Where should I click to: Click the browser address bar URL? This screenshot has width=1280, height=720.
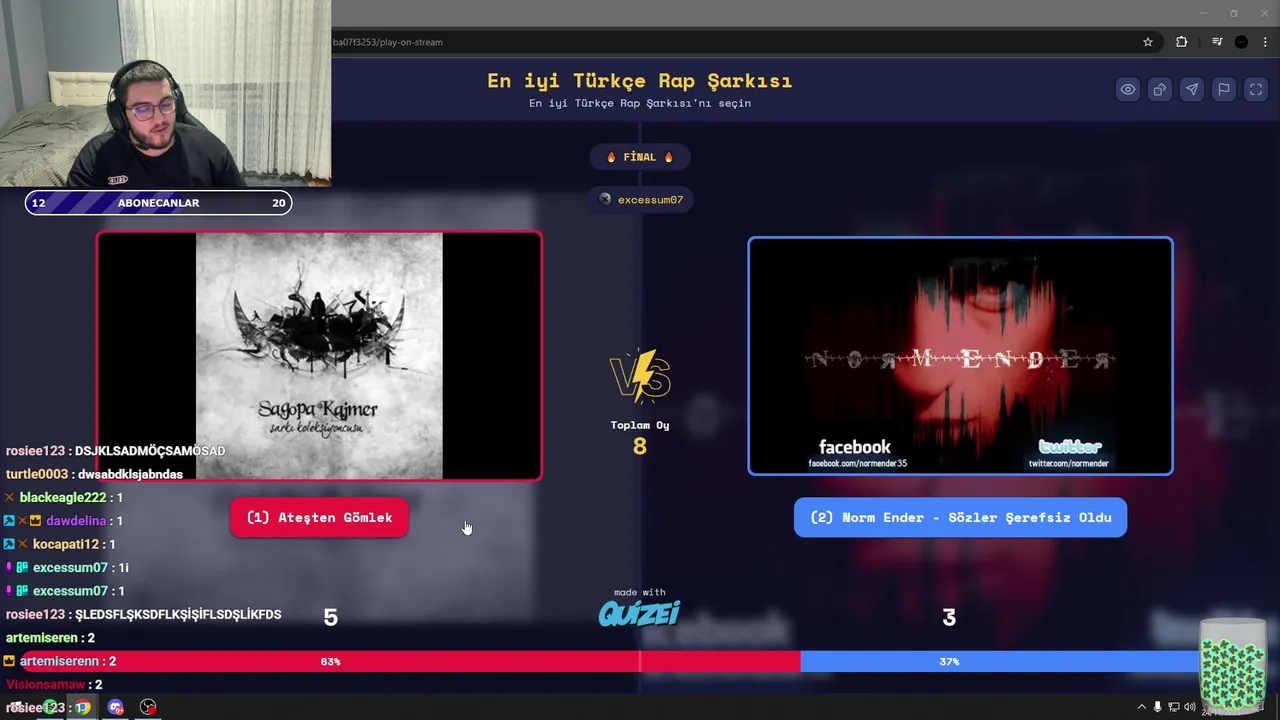[388, 42]
